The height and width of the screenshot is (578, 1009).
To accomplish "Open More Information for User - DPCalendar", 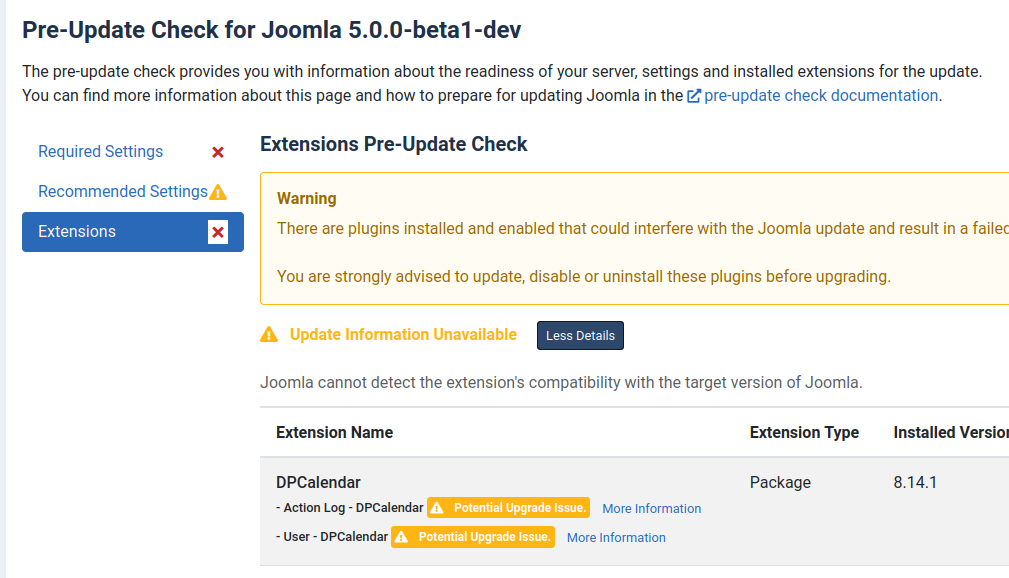I will pos(616,537).
